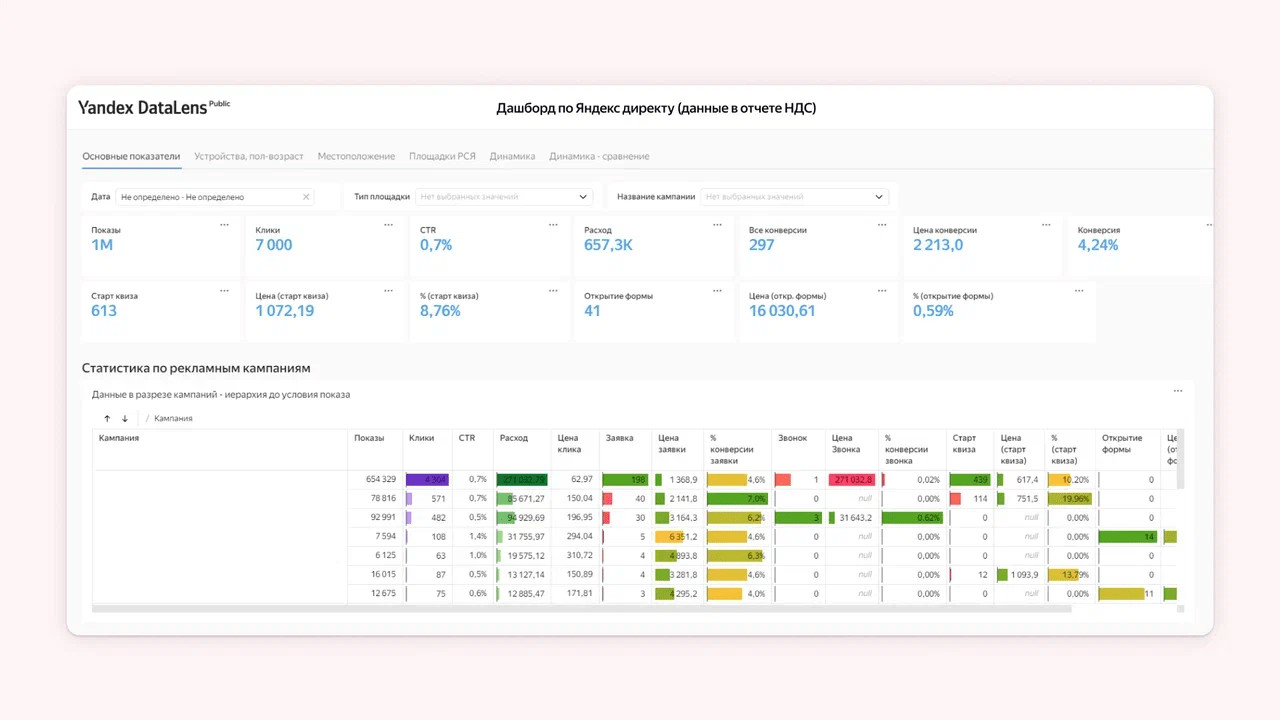Click the up arrow hierarchy icon
This screenshot has height=720, width=1280.
tap(107, 418)
